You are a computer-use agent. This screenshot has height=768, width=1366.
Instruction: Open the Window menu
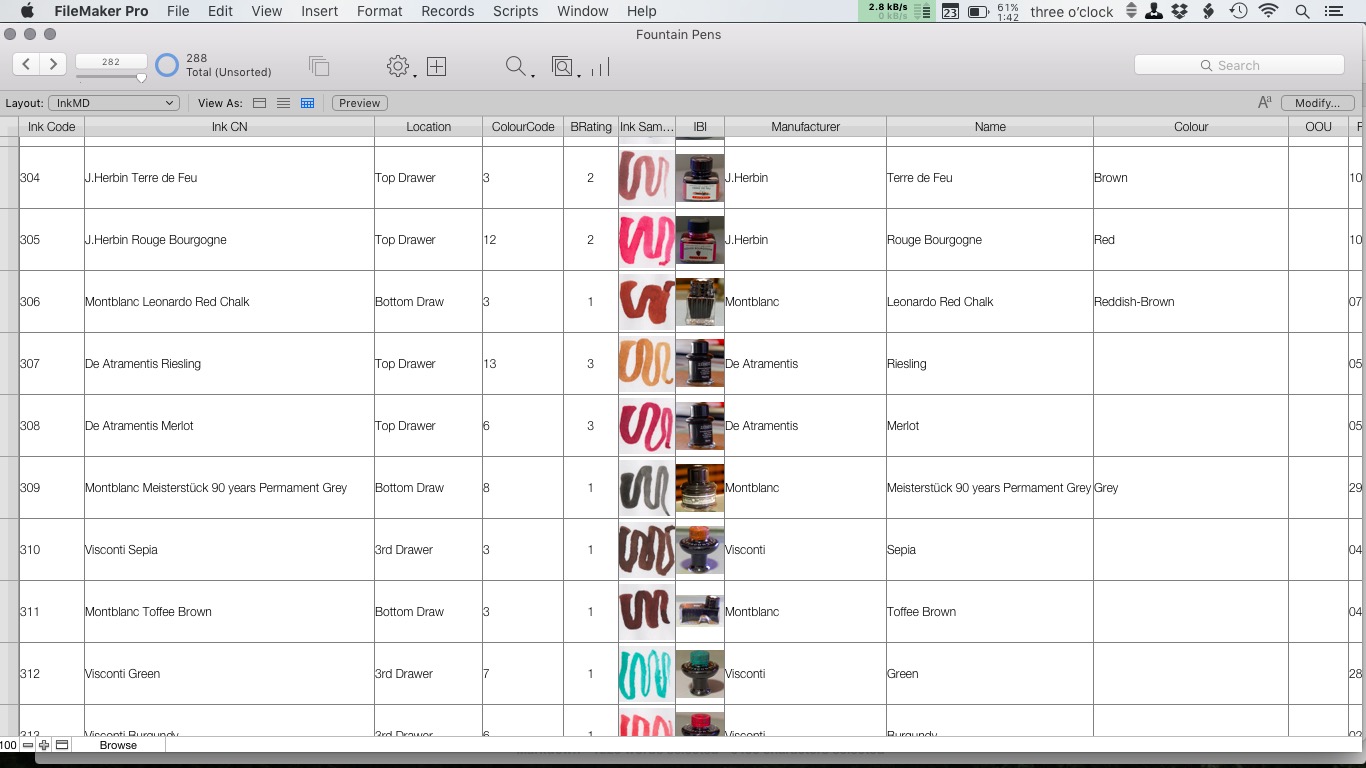tap(582, 11)
